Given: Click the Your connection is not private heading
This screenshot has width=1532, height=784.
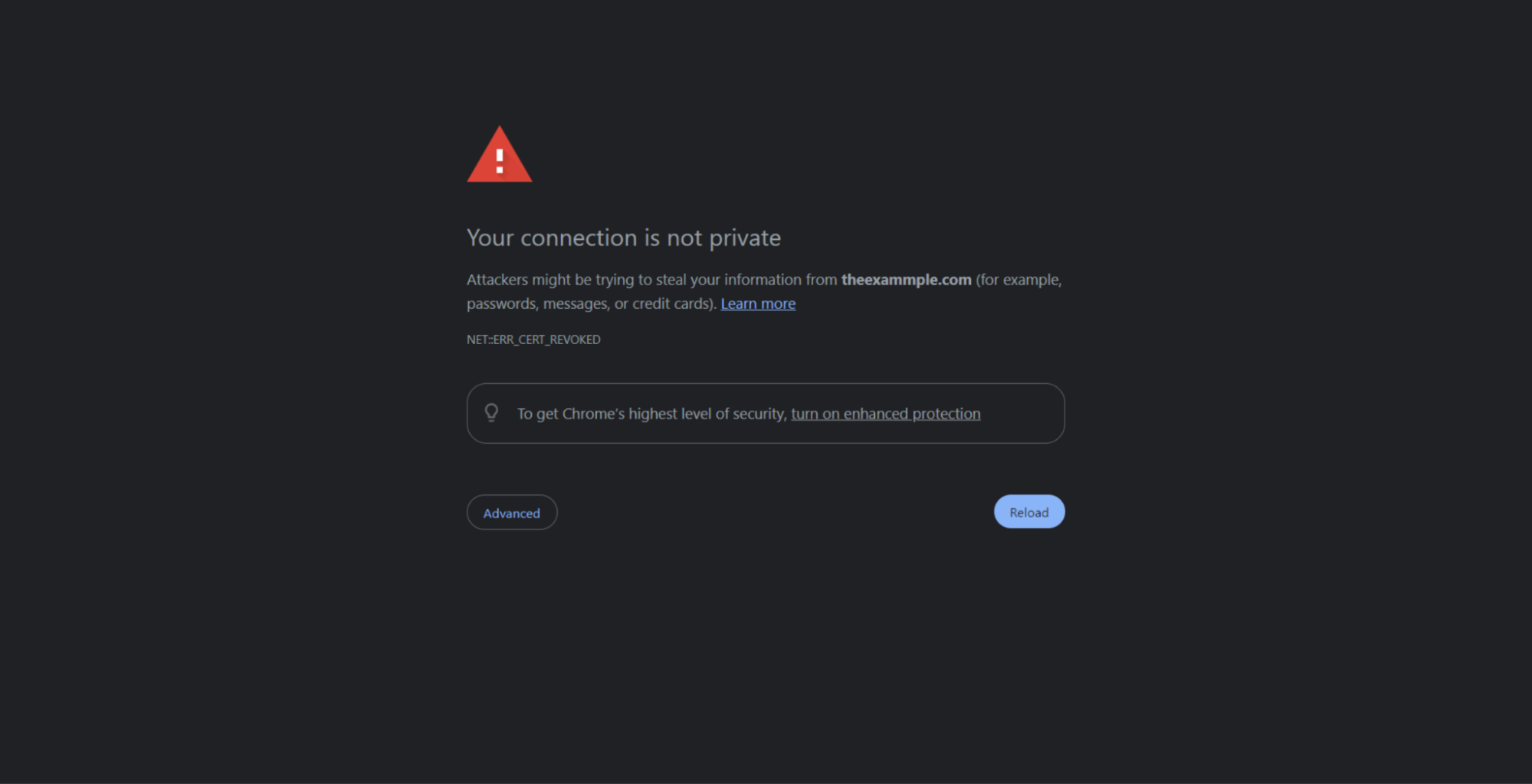Looking at the screenshot, I should [624, 238].
